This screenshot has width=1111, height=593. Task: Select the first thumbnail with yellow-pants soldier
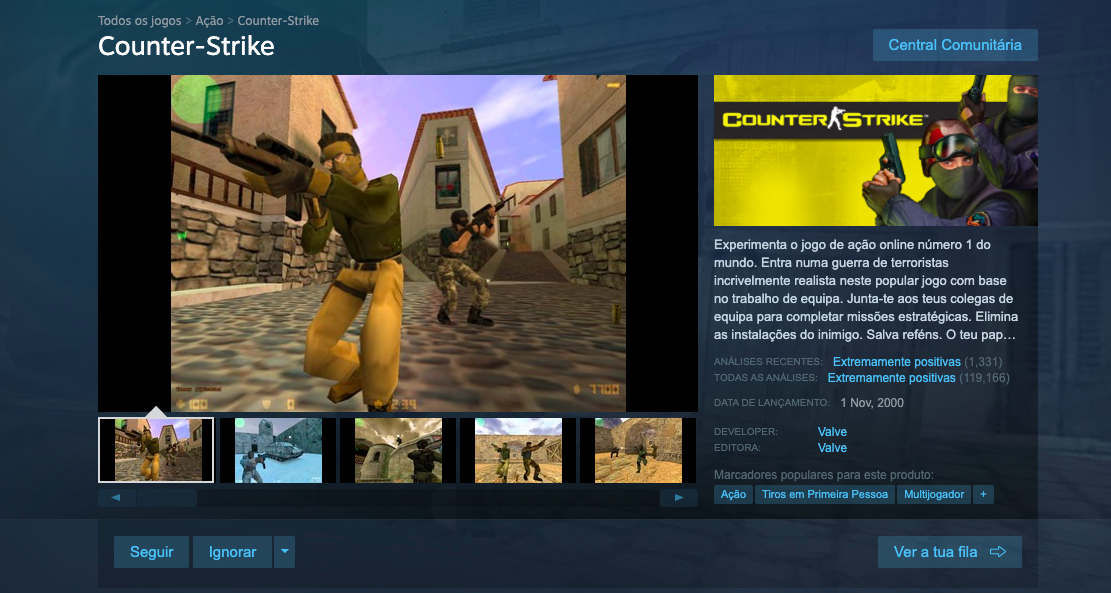point(156,450)
